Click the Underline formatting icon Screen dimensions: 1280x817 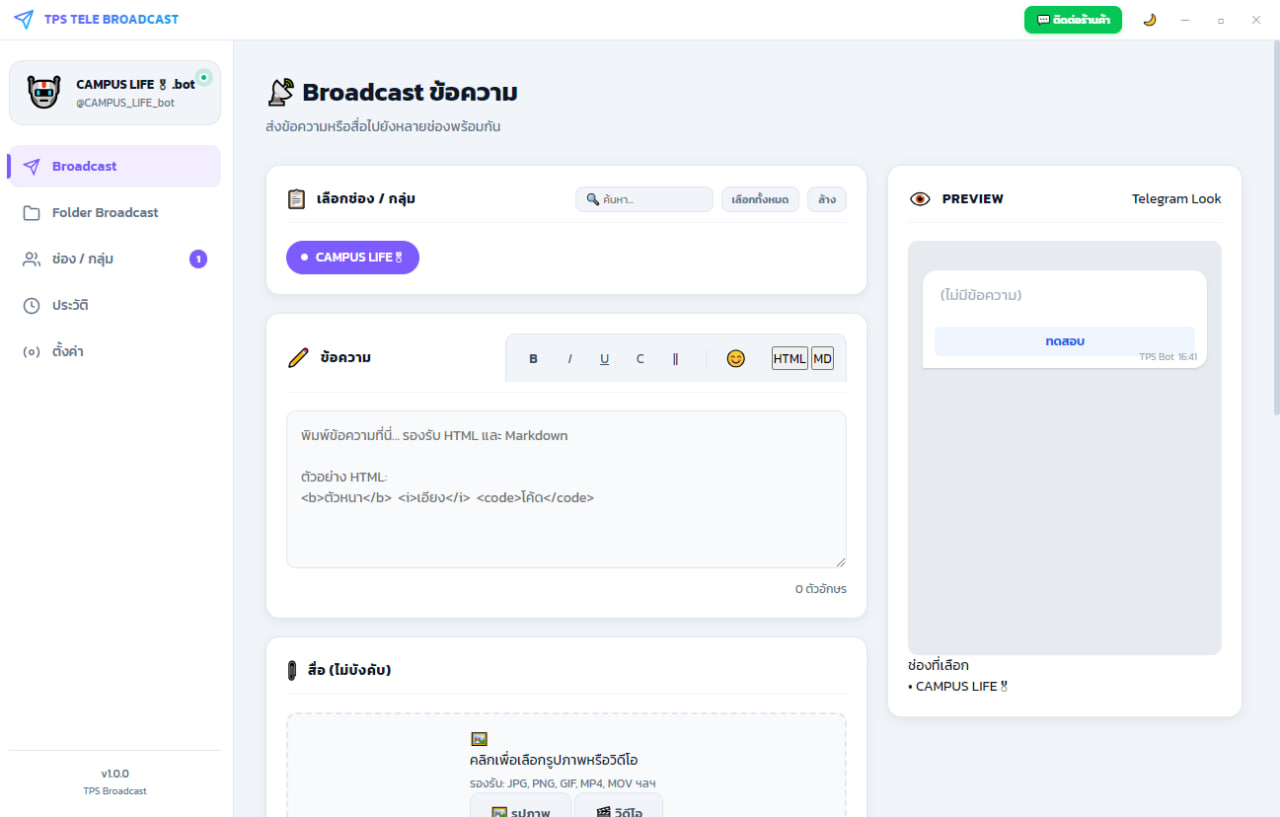[604, 359]
